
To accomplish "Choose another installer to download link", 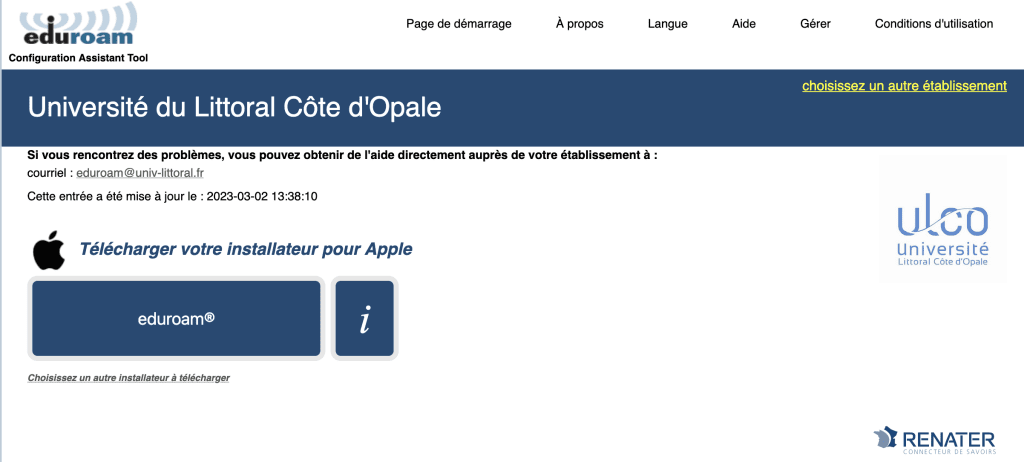I will coord(129,378).
